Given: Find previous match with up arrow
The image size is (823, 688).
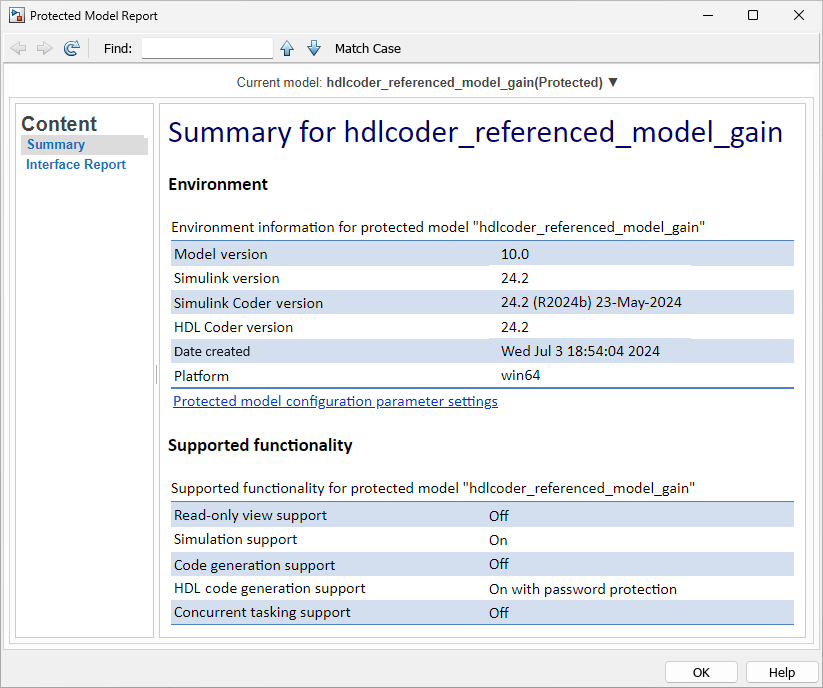Looking at the screenshot, I should [x=287, y=48].
